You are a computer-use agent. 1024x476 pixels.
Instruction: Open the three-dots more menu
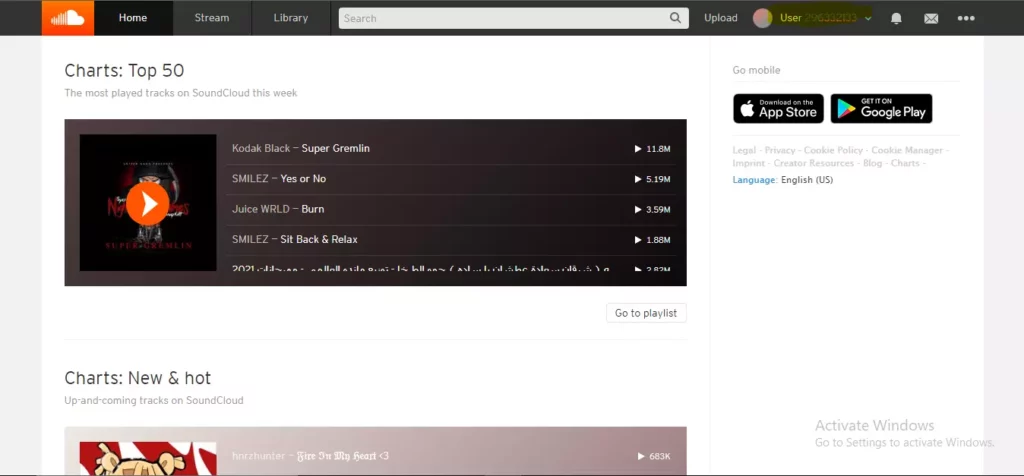point(966,18)
